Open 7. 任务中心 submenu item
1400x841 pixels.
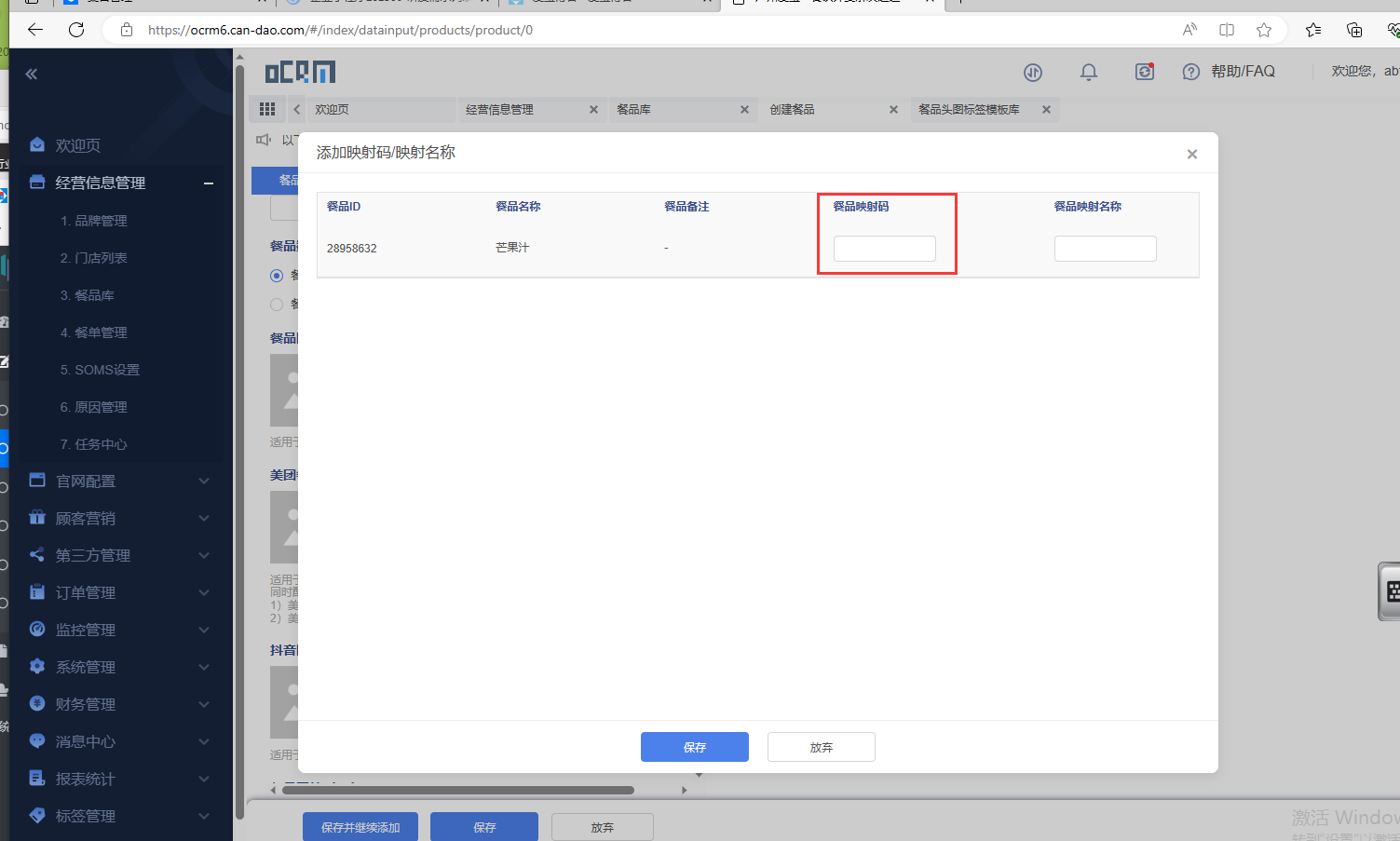click(94, 444)
